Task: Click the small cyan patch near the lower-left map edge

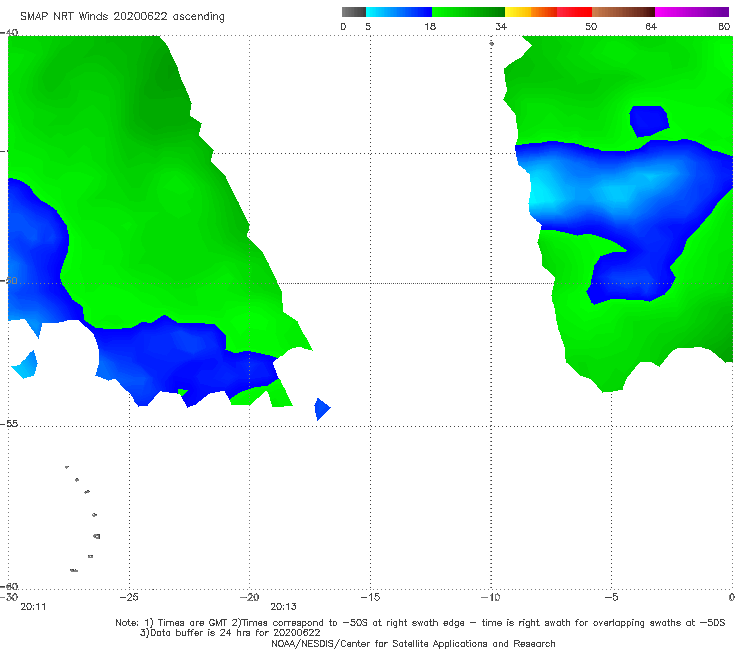Action: [x=25, y=365]
